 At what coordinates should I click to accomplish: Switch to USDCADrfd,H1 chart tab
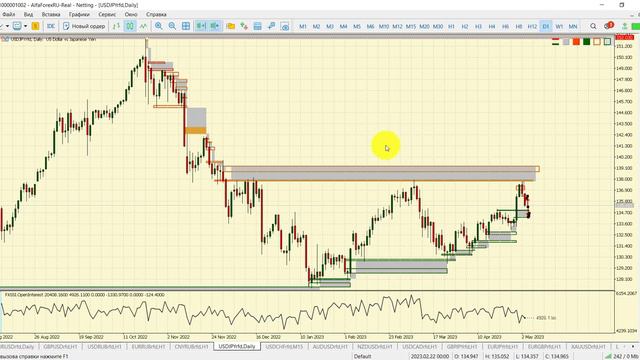(419, 347)
